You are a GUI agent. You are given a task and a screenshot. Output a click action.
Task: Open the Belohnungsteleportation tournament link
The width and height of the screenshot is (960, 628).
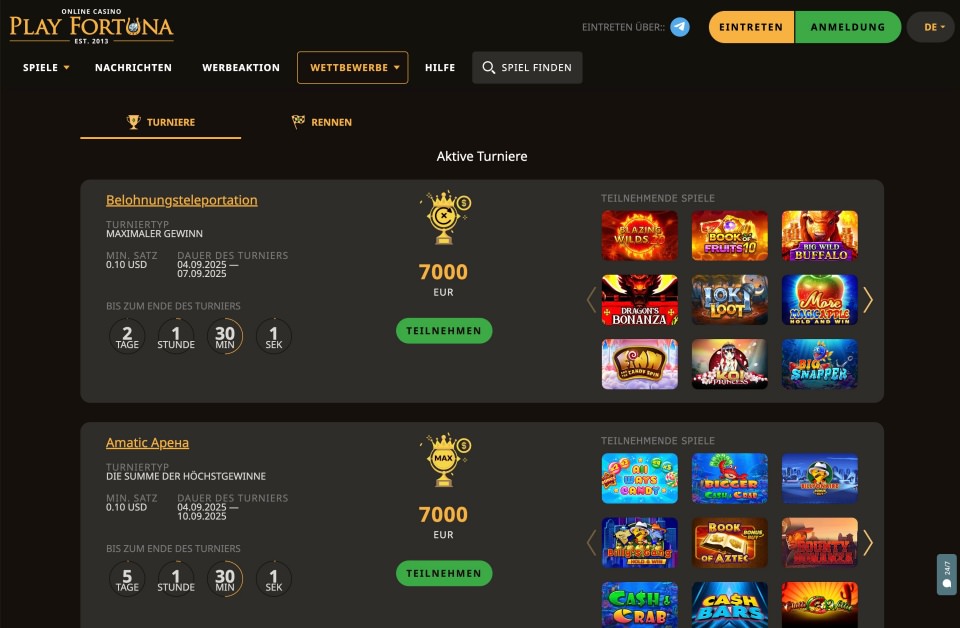(182, 200)
